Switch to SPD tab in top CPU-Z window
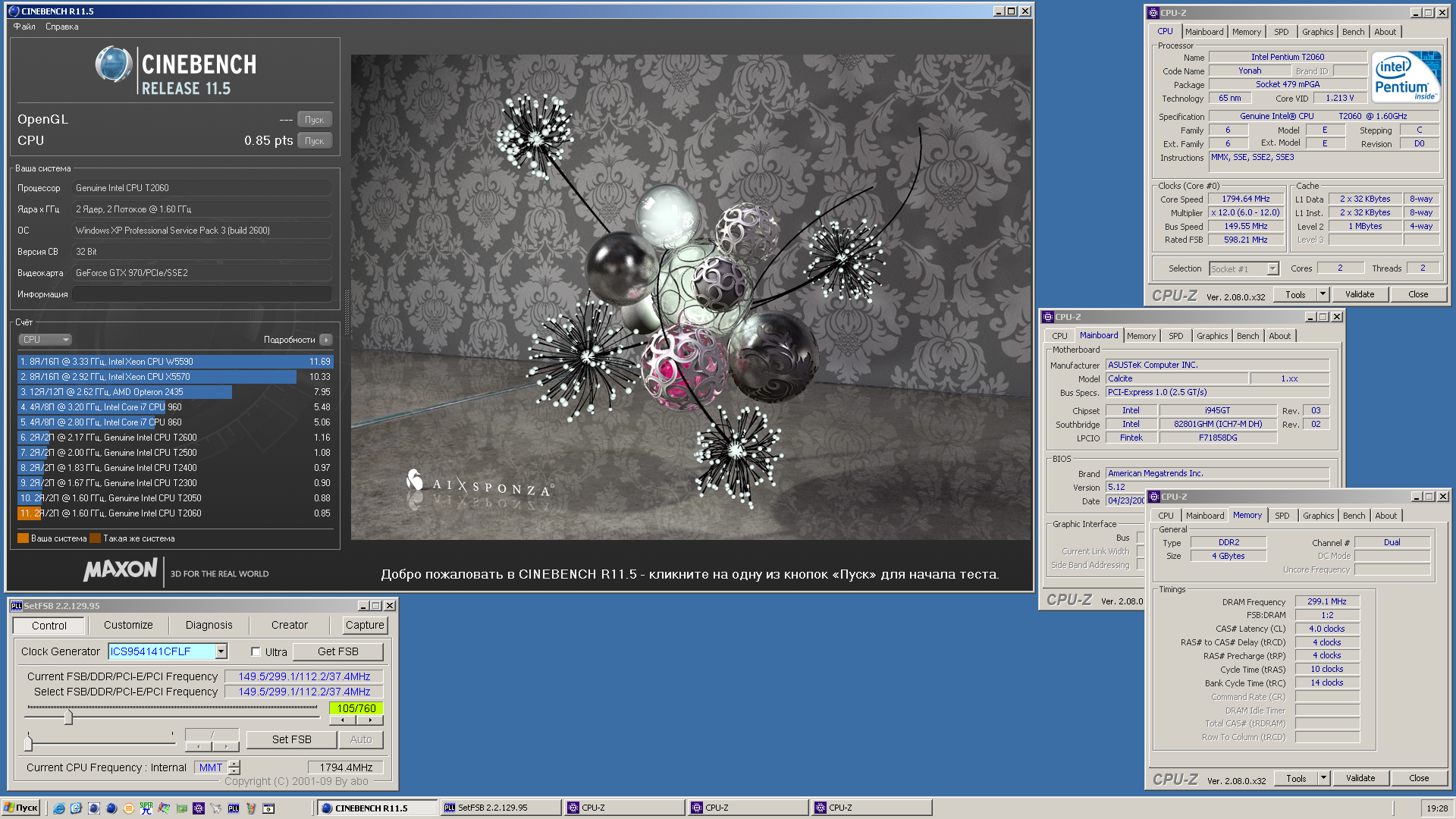This screenshot has height=819, width=1456. coord(1281,32)
